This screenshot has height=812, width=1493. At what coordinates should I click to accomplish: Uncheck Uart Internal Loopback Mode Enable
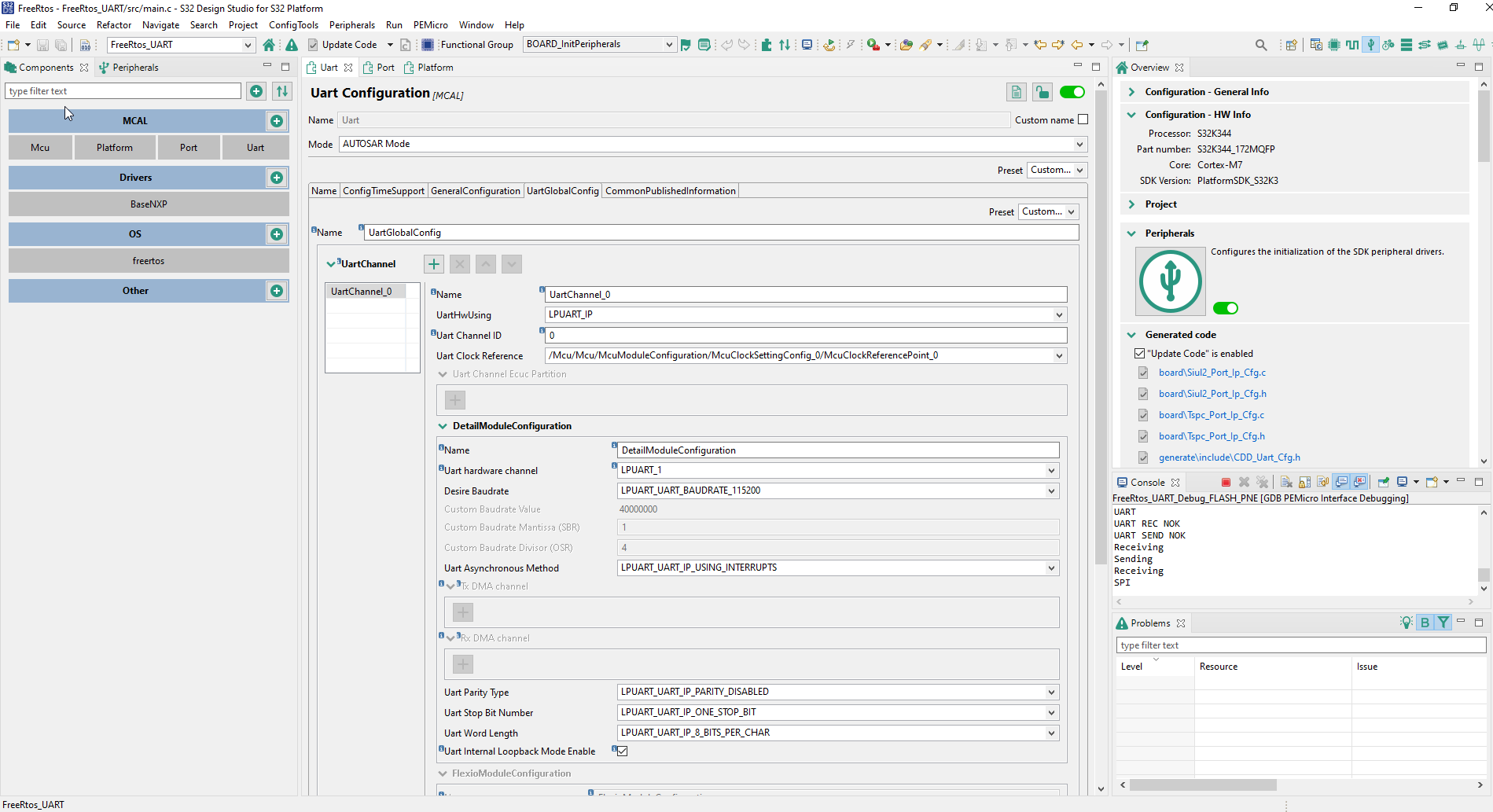(x=623, y=751)
